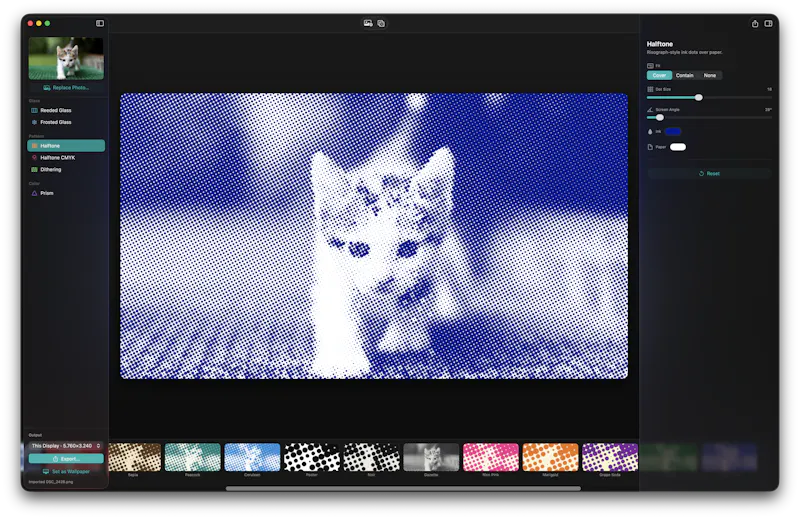Toggle the left sidebar icon
Viewport: 800px width, 519px height.
click(100, 23)
